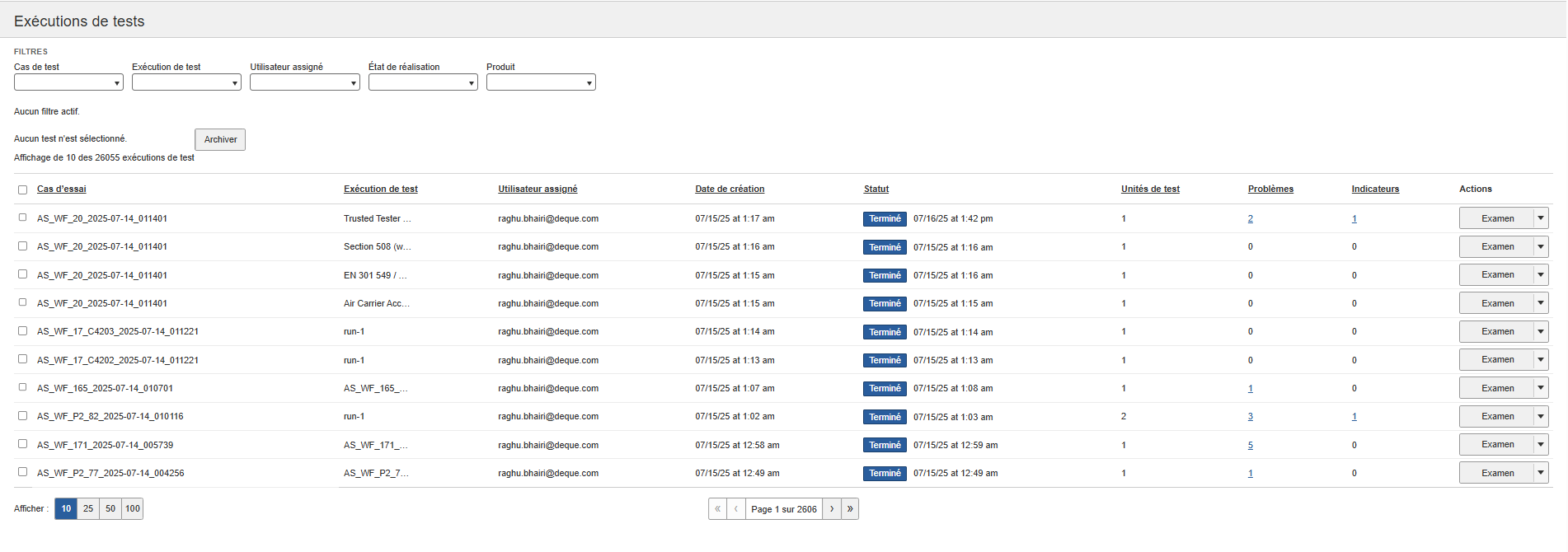This screenshot has height=552, width=1568.
Task: Select the AS_WF_171 row checkbox
Action: [x=22, y=444]
